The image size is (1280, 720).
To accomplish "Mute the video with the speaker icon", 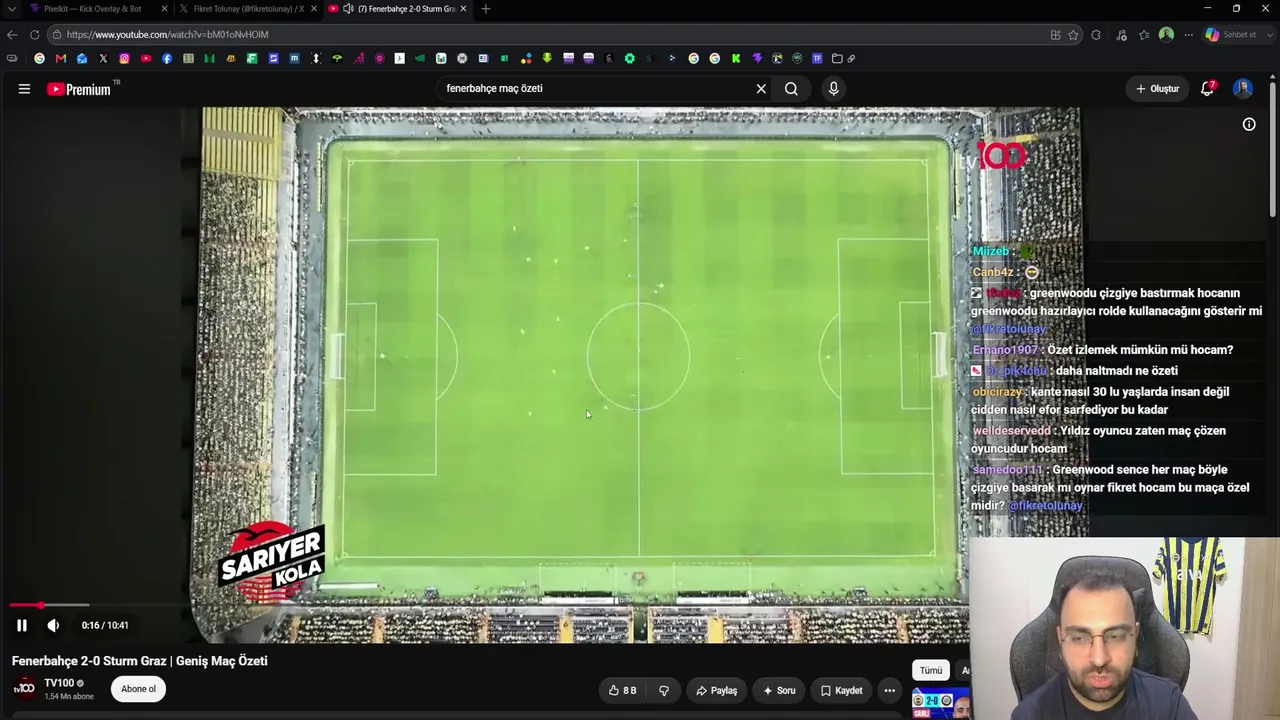I will [53, 625].
